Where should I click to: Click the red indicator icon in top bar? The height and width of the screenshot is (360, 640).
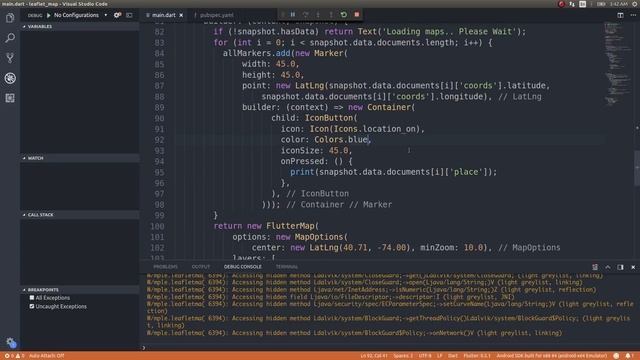[561, 4]
